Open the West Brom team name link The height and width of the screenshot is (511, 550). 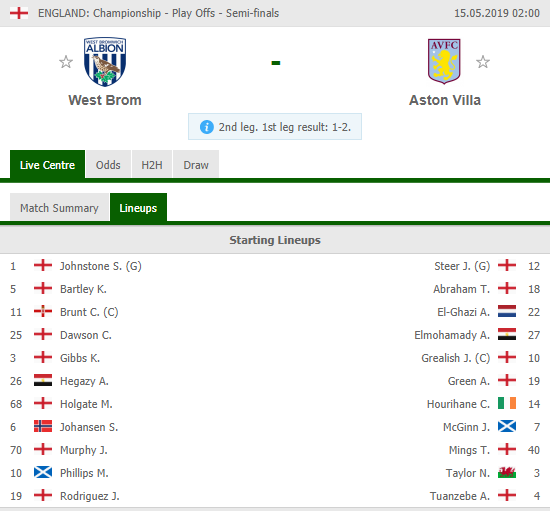click(105, 100)
